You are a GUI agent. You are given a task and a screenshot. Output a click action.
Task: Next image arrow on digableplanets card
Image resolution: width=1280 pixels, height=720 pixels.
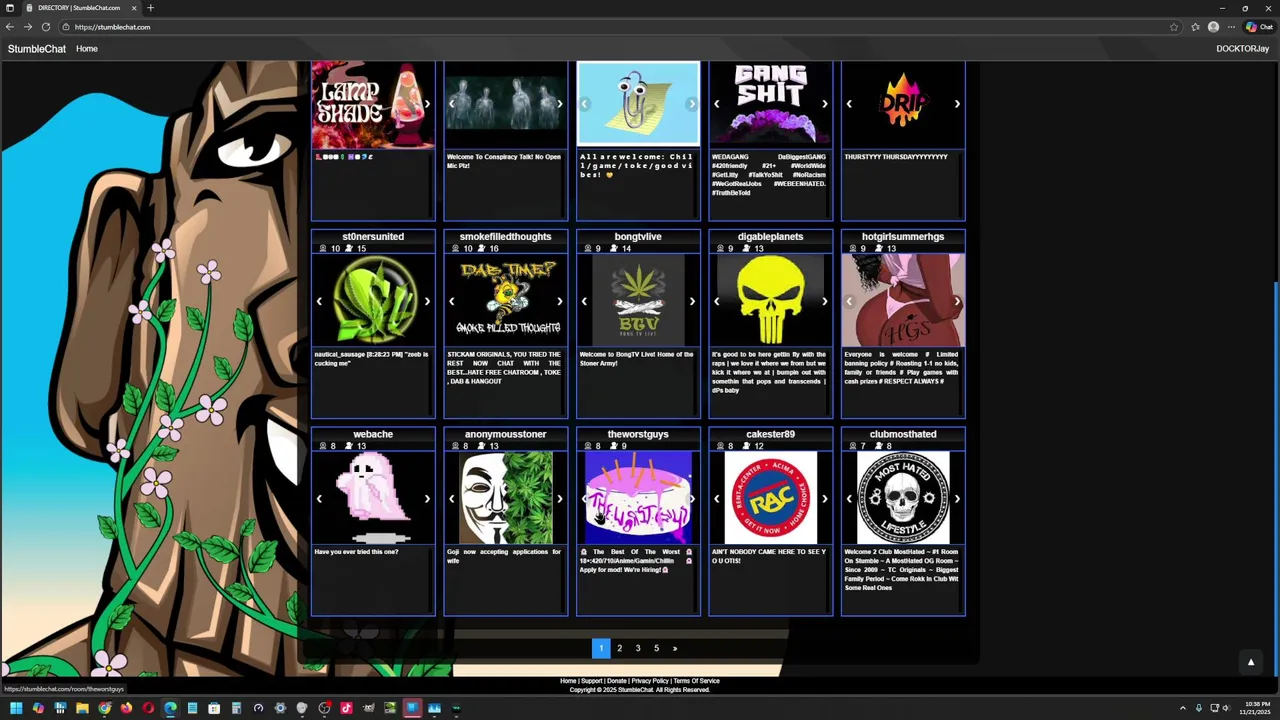click(824, 301)
